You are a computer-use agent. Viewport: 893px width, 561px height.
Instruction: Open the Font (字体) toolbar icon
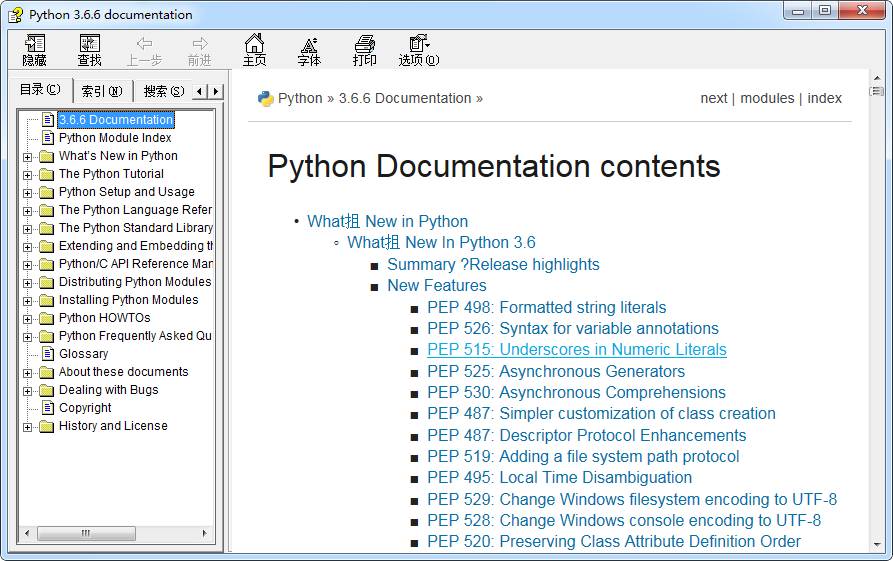point(309,50)
